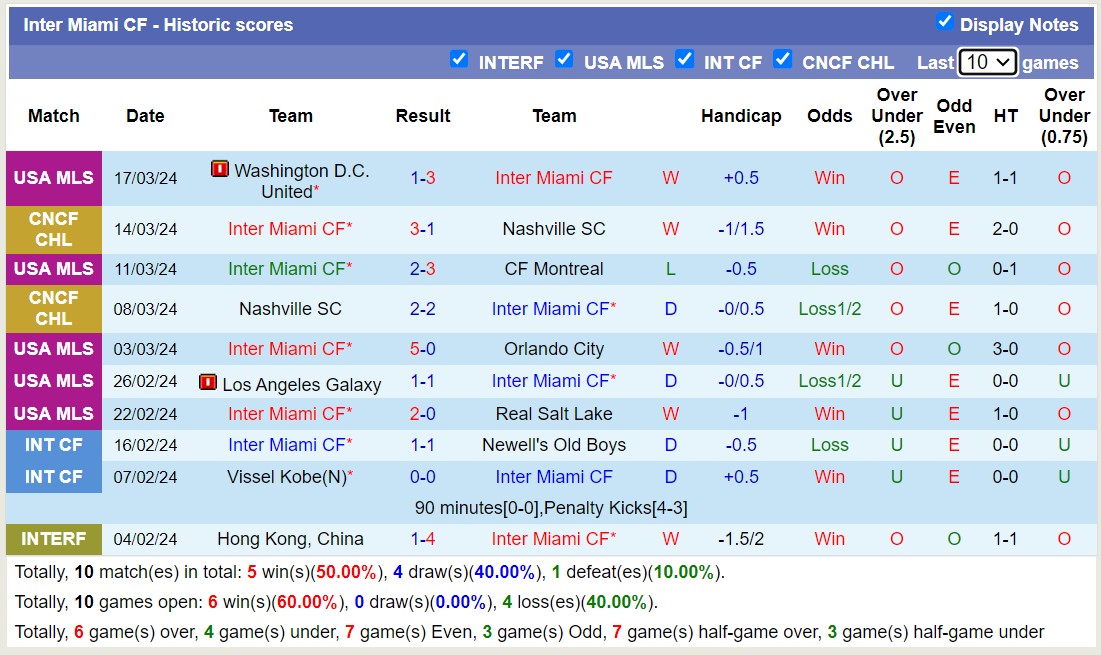The image size is (1101, 655).
Task: Uncheck the INTERF filter checkbox
Action: (x=459, y=59)
